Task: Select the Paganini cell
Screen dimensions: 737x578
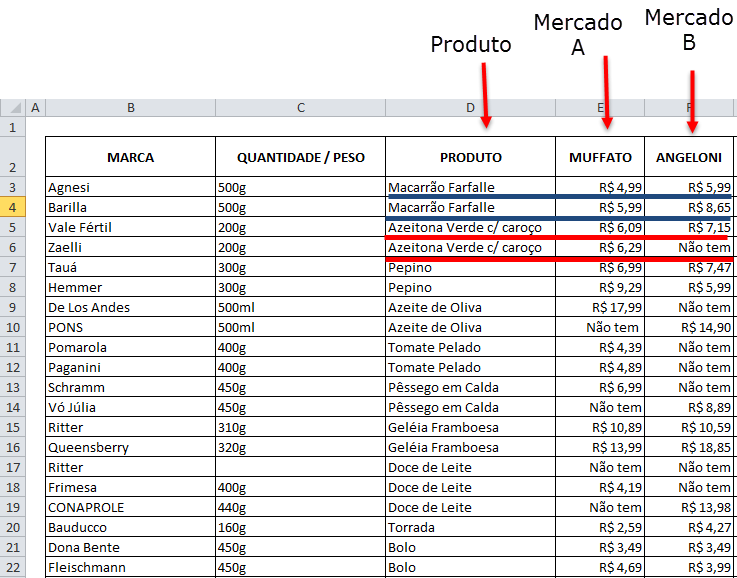Action: 130,367
